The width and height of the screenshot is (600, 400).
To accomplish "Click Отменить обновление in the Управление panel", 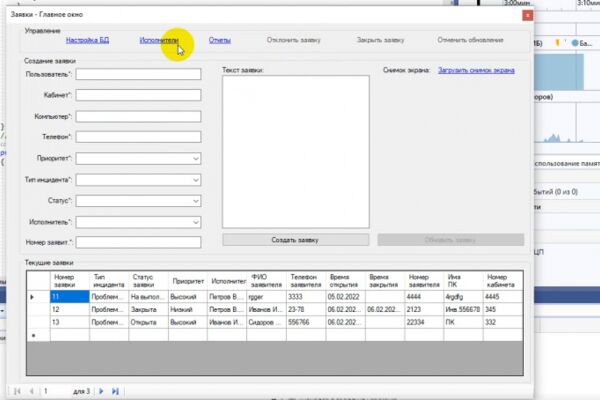I will click(x=470, y=40).
